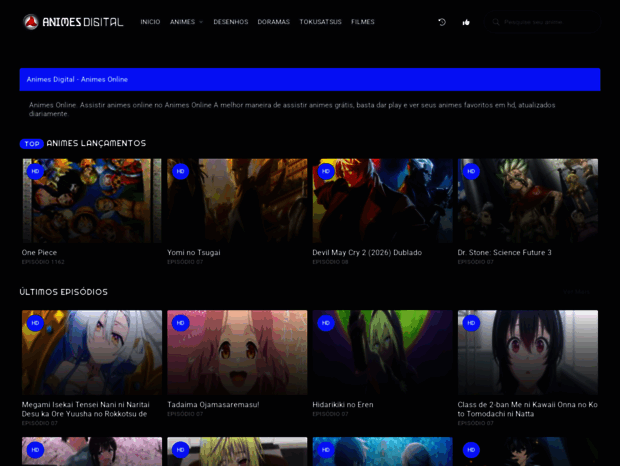The height and width of the screenshot is (466, 620).
Task: Open the watch history icon
Action: 442,22
